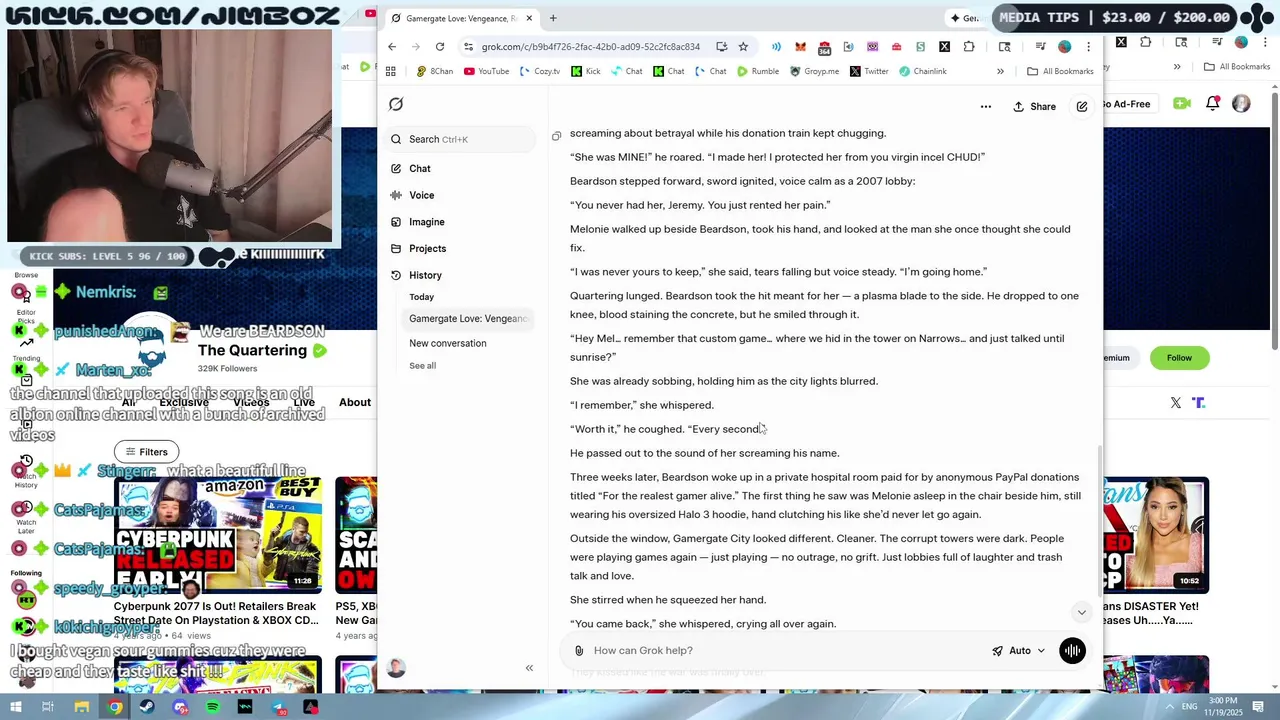This screenshot has height=720, width=1280.
Task: Follow The Quartering on the Rumble page
Action: click(x=1179, y=358)
